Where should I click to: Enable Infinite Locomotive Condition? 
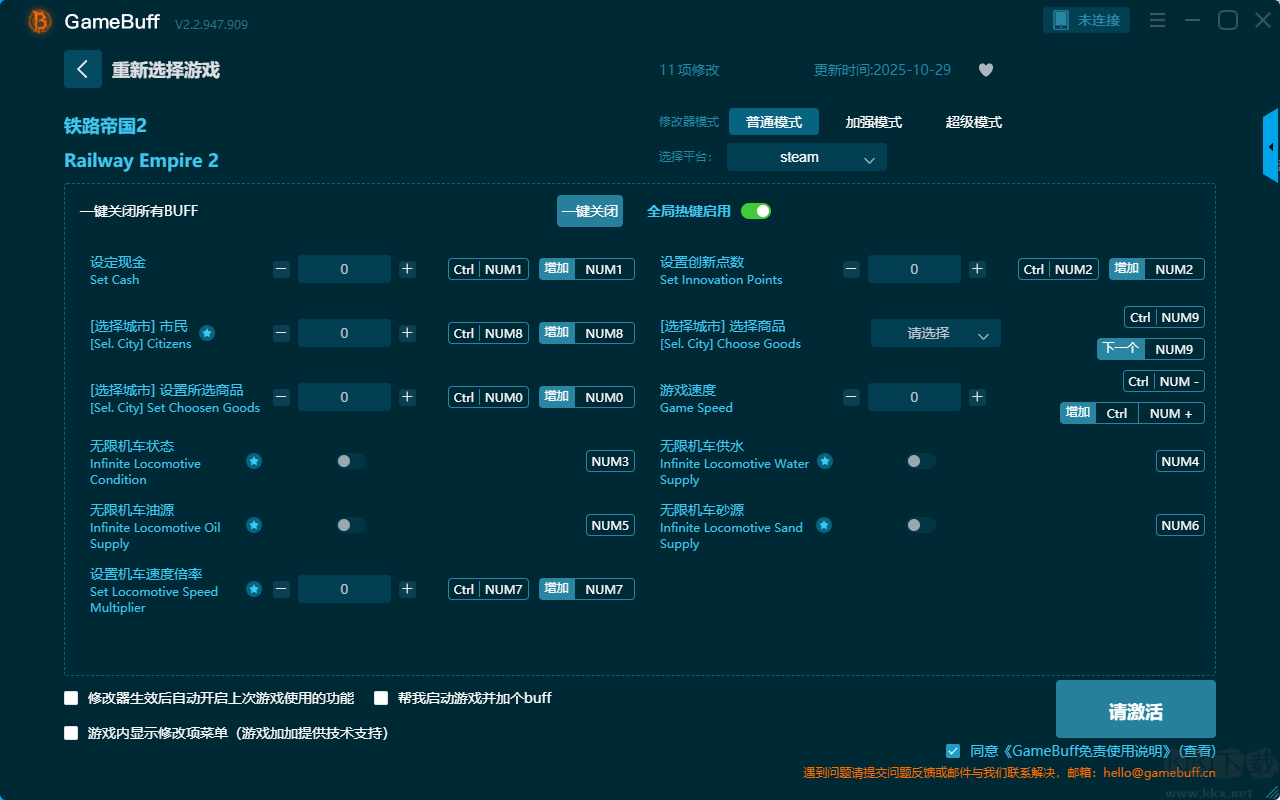(351, 461)
